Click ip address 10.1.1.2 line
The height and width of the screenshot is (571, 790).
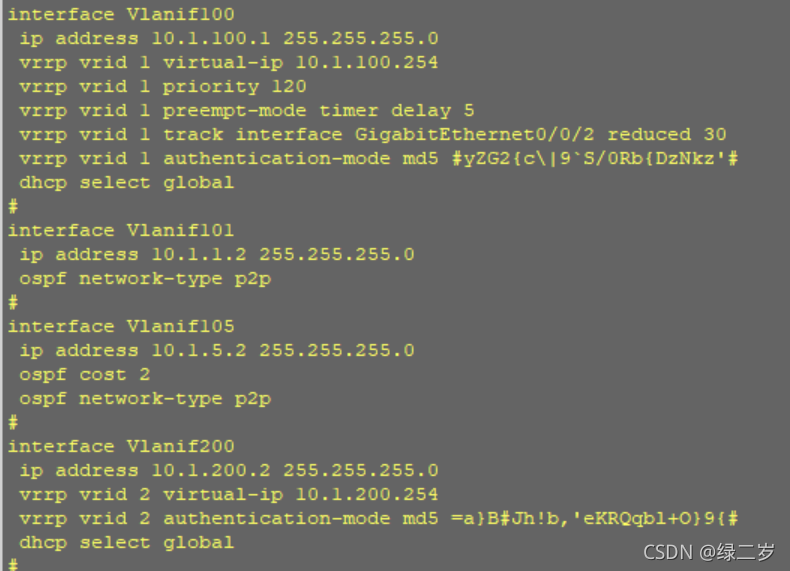217,255
